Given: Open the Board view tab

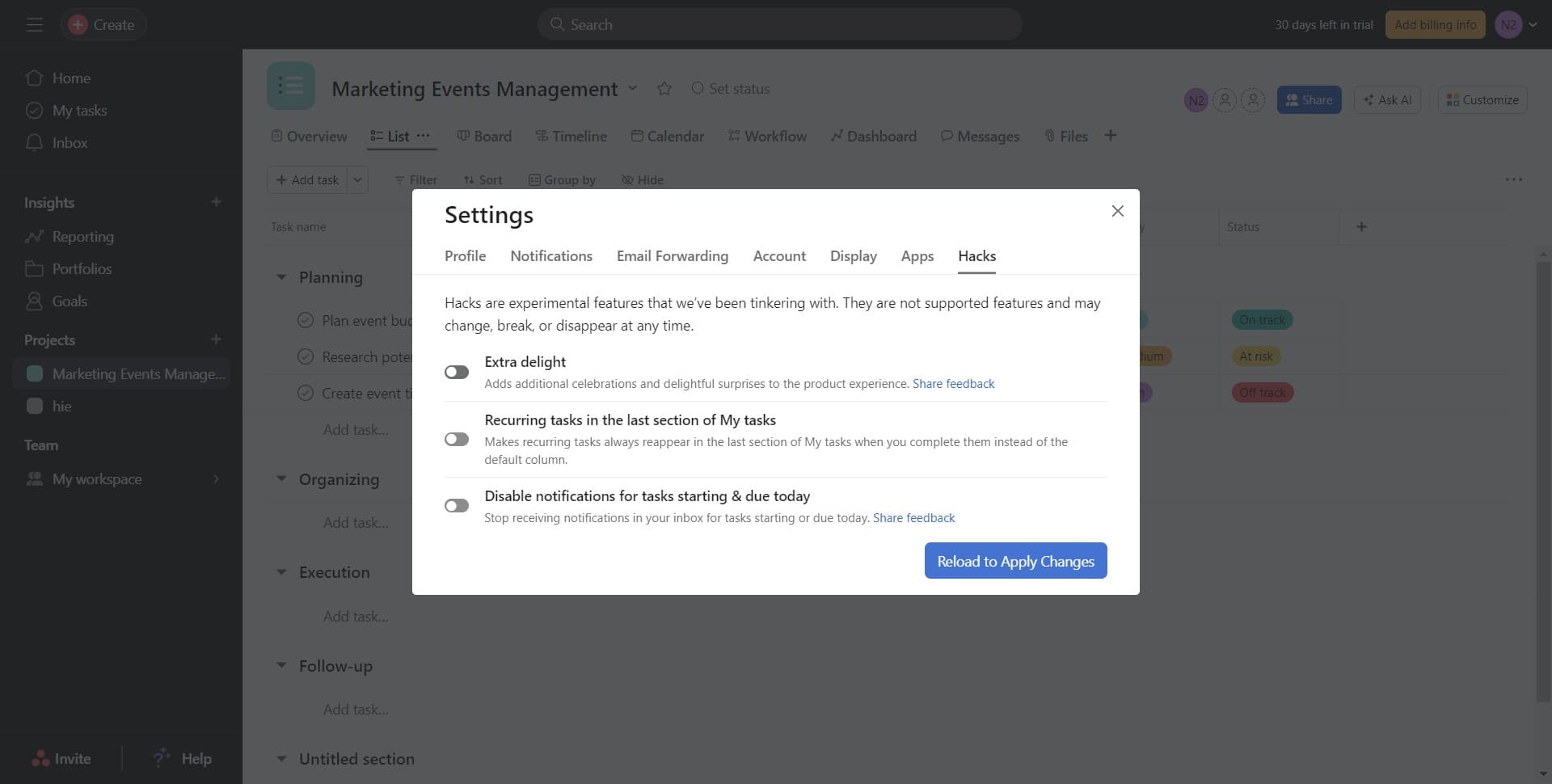Looking at the screenshot, I should (x=483, y=136).
